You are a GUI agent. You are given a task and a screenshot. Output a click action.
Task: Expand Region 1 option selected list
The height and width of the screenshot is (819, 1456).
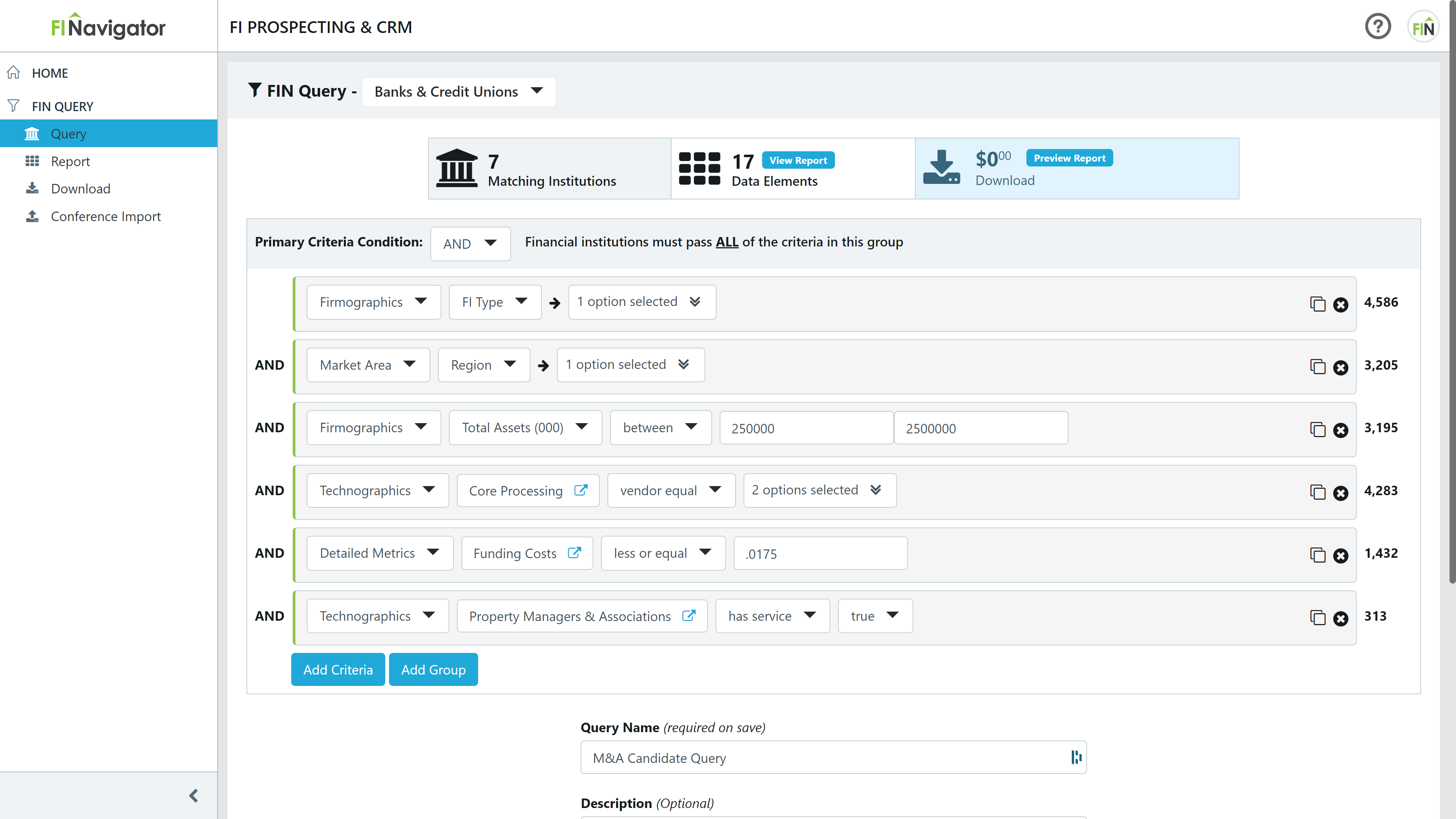pyautogui.click(x=631, y=364)
